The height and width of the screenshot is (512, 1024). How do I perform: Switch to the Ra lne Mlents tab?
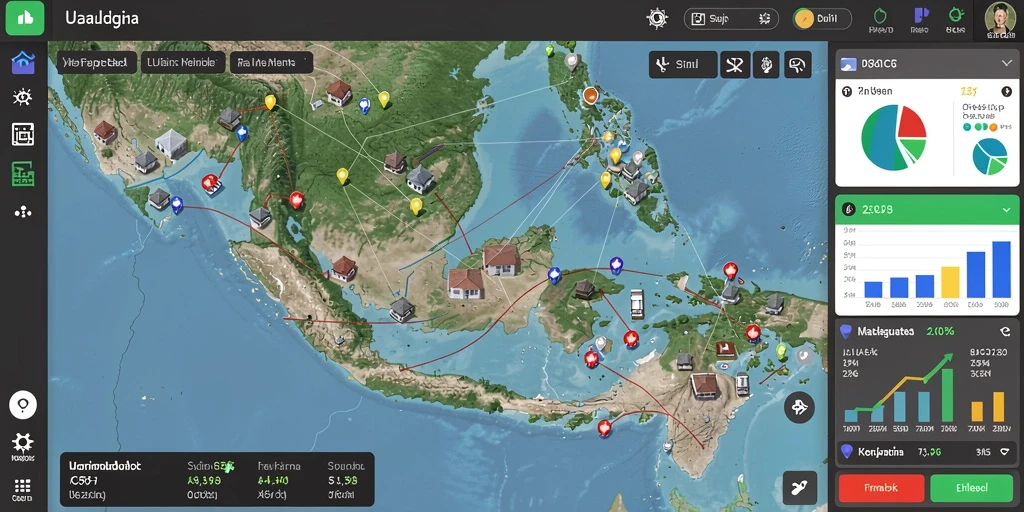(x=271, y=63)
